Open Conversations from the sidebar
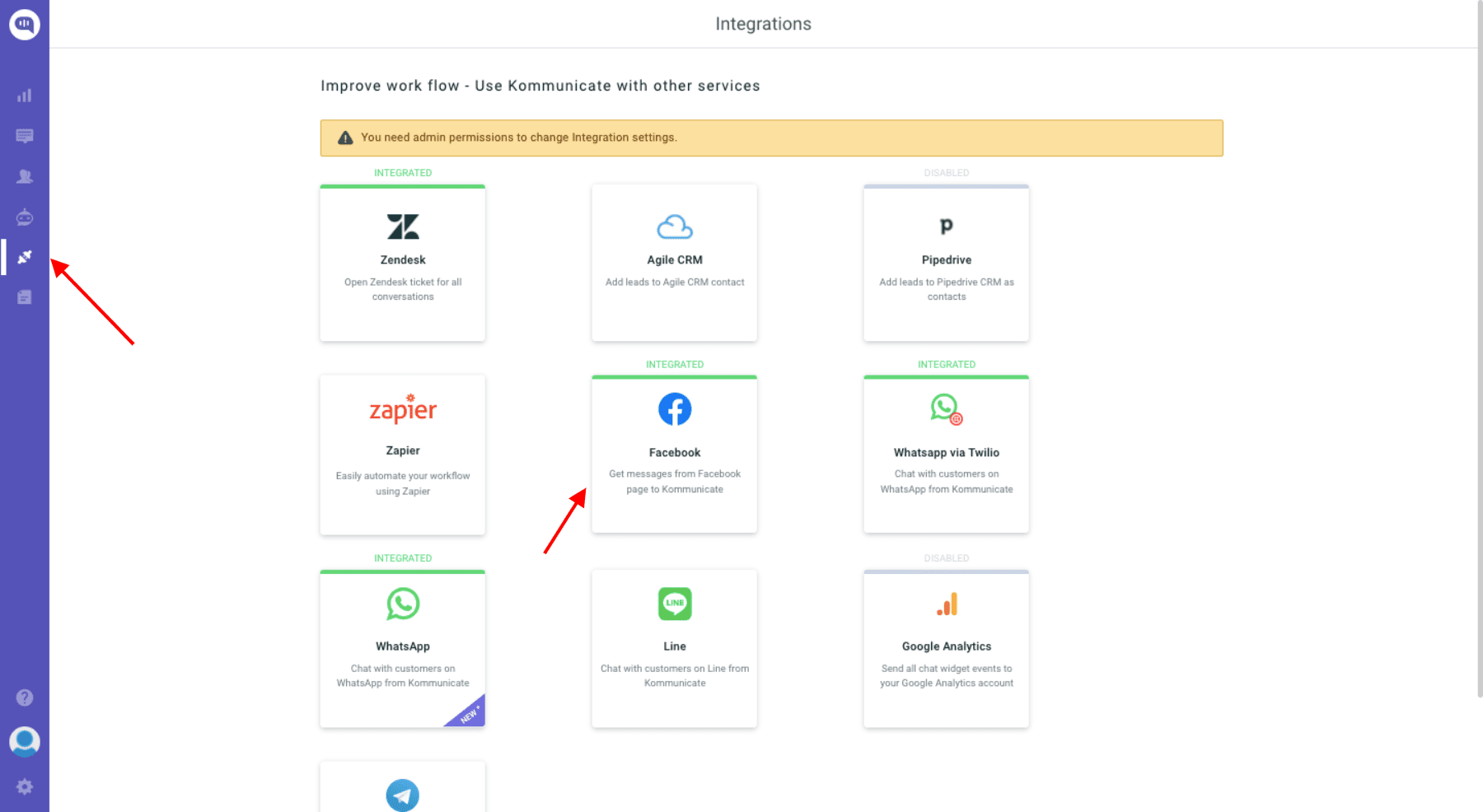 tap(25, 136)
